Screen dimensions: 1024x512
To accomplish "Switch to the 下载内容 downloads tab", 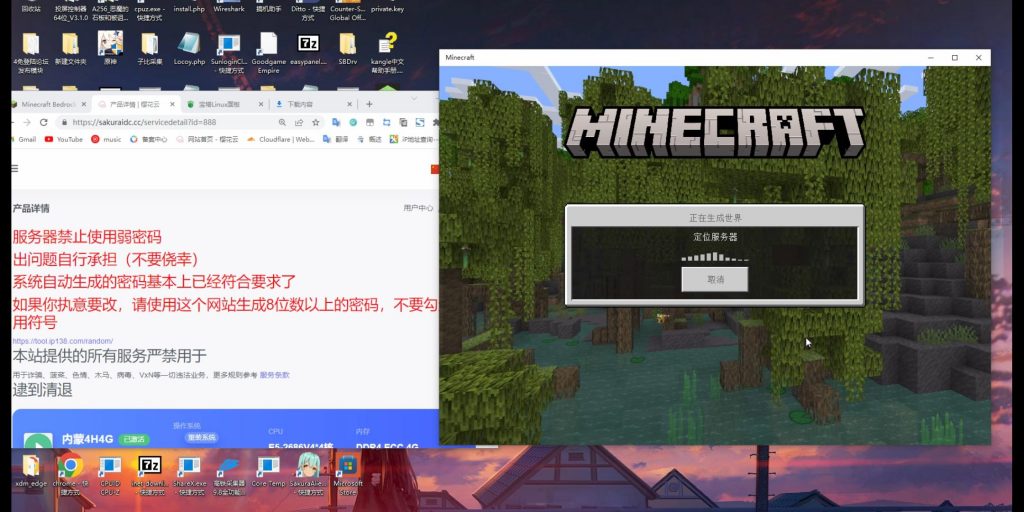I will (x=298, y=104).
